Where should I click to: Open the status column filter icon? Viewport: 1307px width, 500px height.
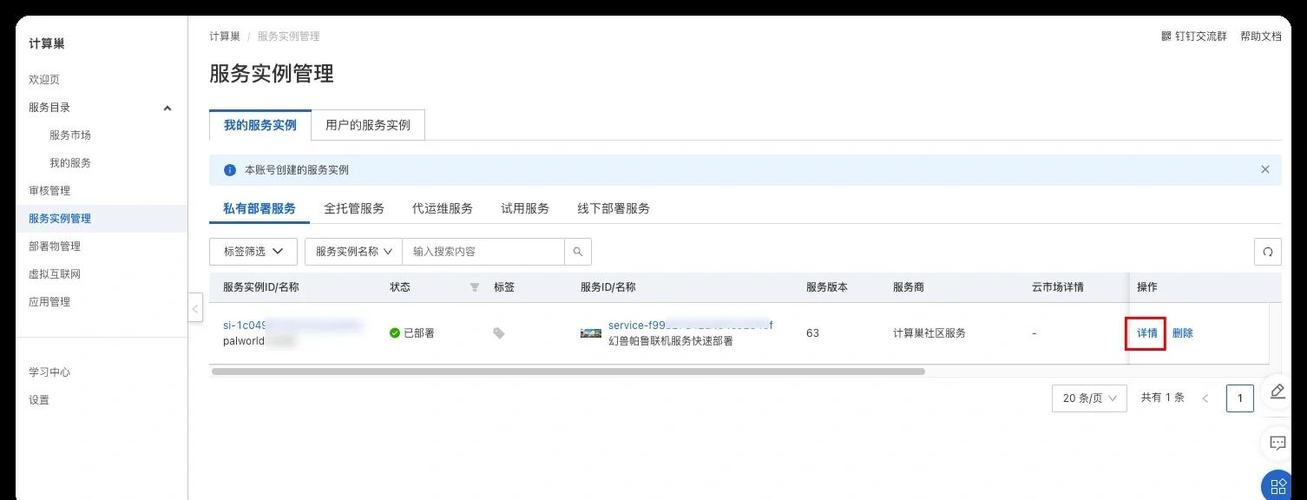click(x=474, y=287)
